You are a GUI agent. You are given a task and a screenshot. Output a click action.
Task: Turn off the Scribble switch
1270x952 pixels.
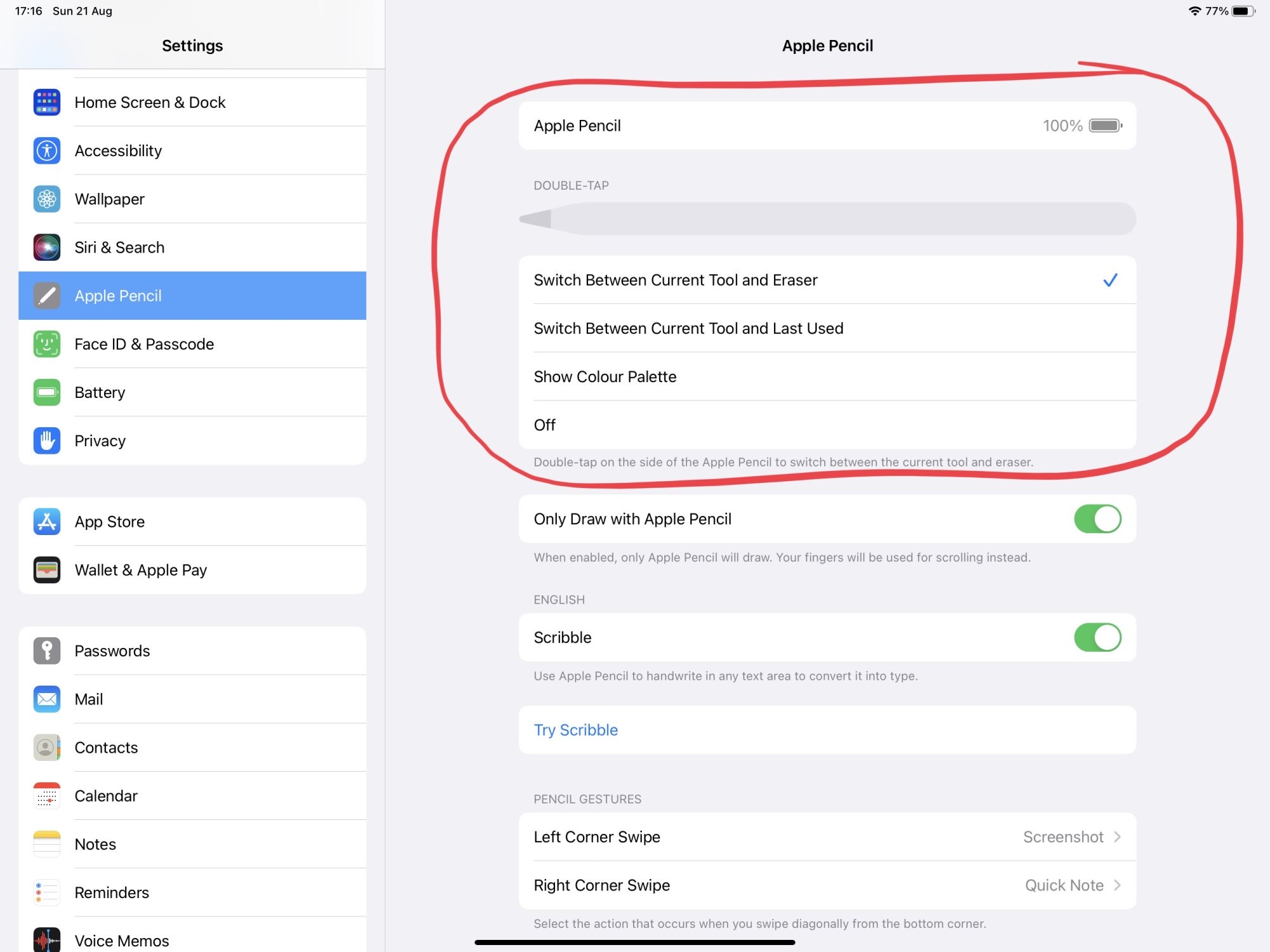point(1097,637)
